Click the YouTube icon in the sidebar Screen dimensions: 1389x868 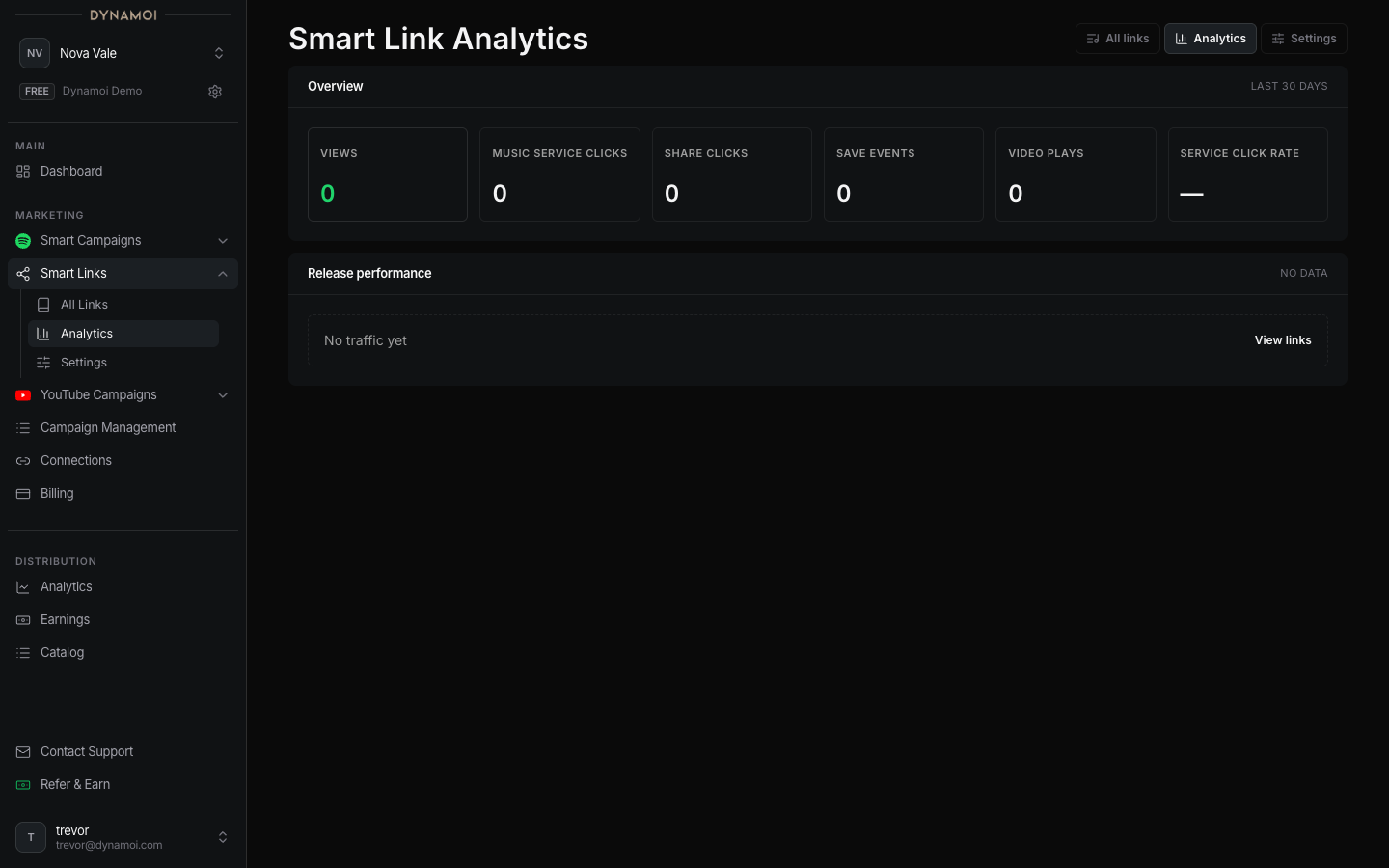(x=23, y=395)
